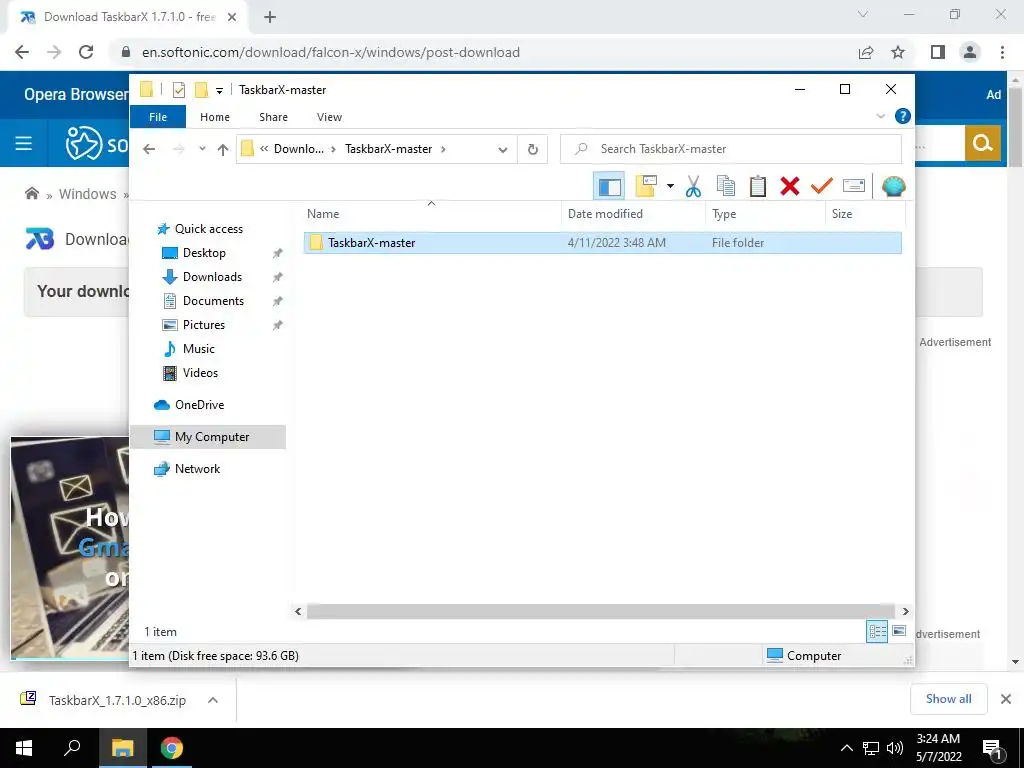Go back in Chrome browser
Viewport: 1024px width, 768px height.
[x=22, y=52]
